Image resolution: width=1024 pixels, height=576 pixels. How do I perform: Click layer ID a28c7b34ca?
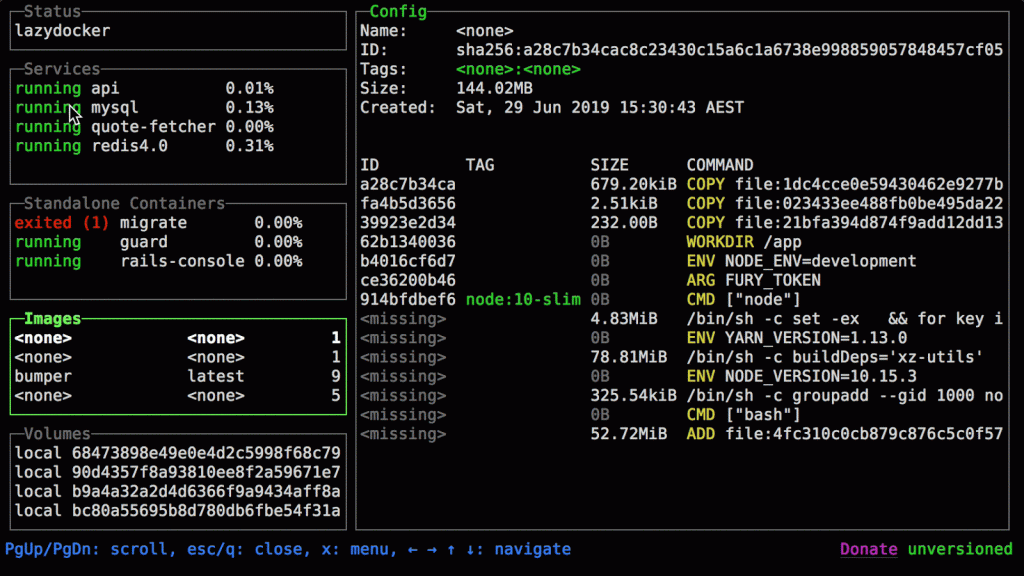click(x=408, y=184)
